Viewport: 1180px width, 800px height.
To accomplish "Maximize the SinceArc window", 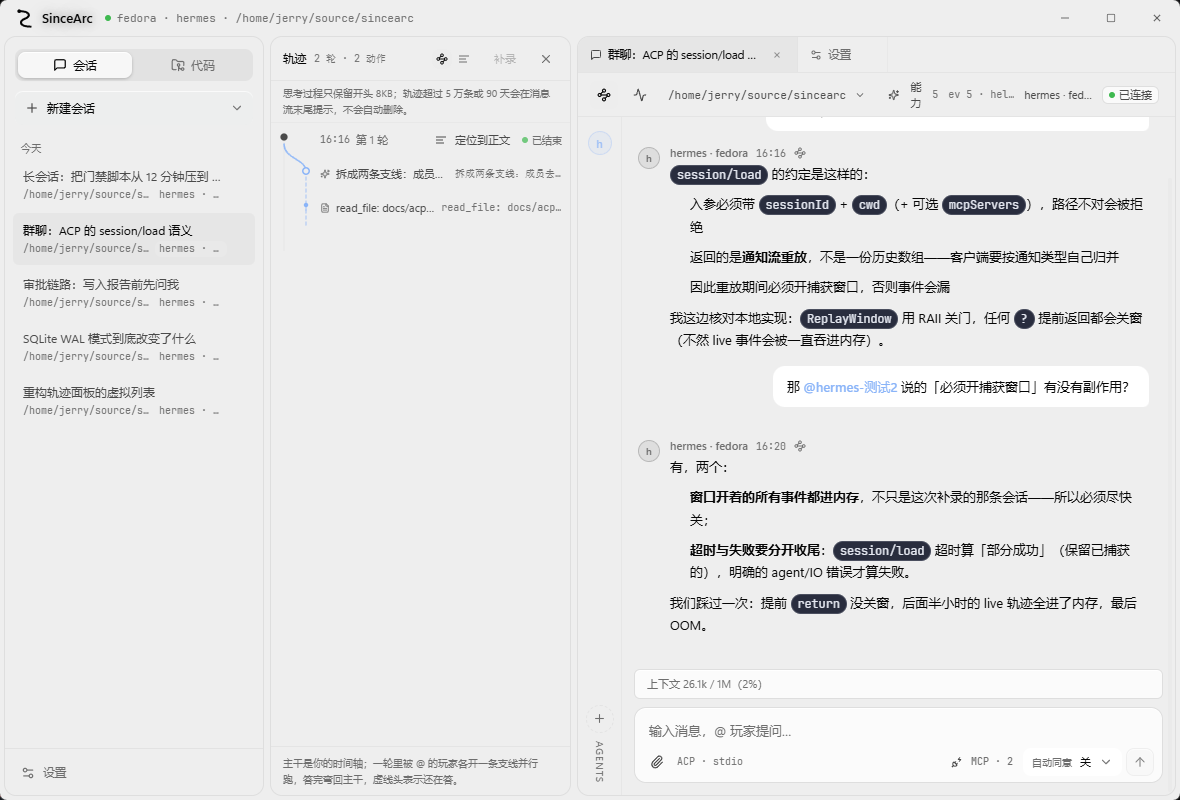I will coord(1111,18).
